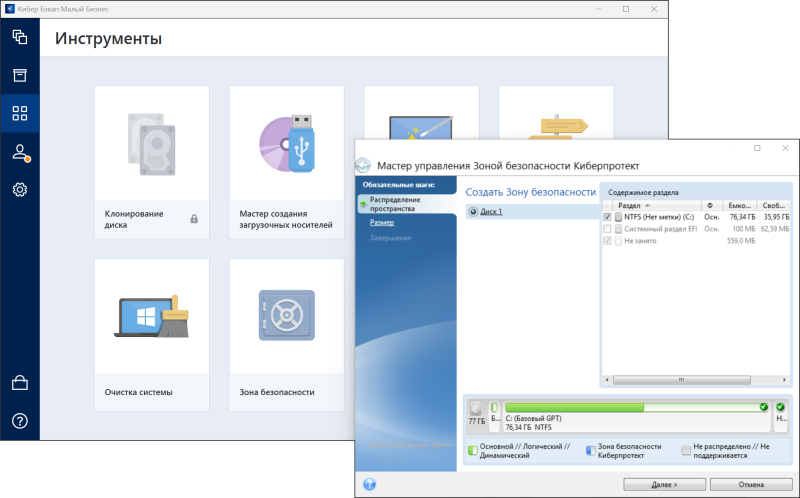Open the Клонирование диска tool
Image resolution: width=800 pixels, height=498 pixels.
tap(151, 162)
